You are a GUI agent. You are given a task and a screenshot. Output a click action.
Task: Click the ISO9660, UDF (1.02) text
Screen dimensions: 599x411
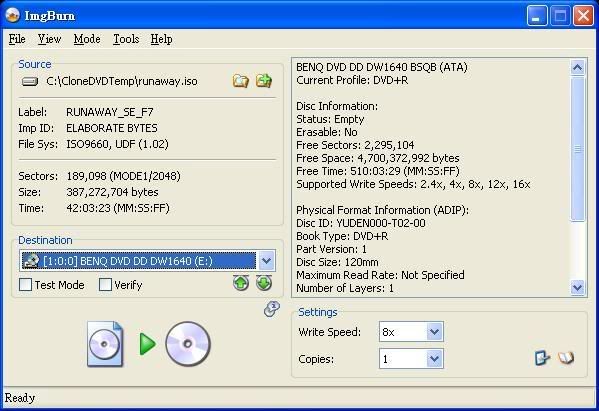point(117,144)
